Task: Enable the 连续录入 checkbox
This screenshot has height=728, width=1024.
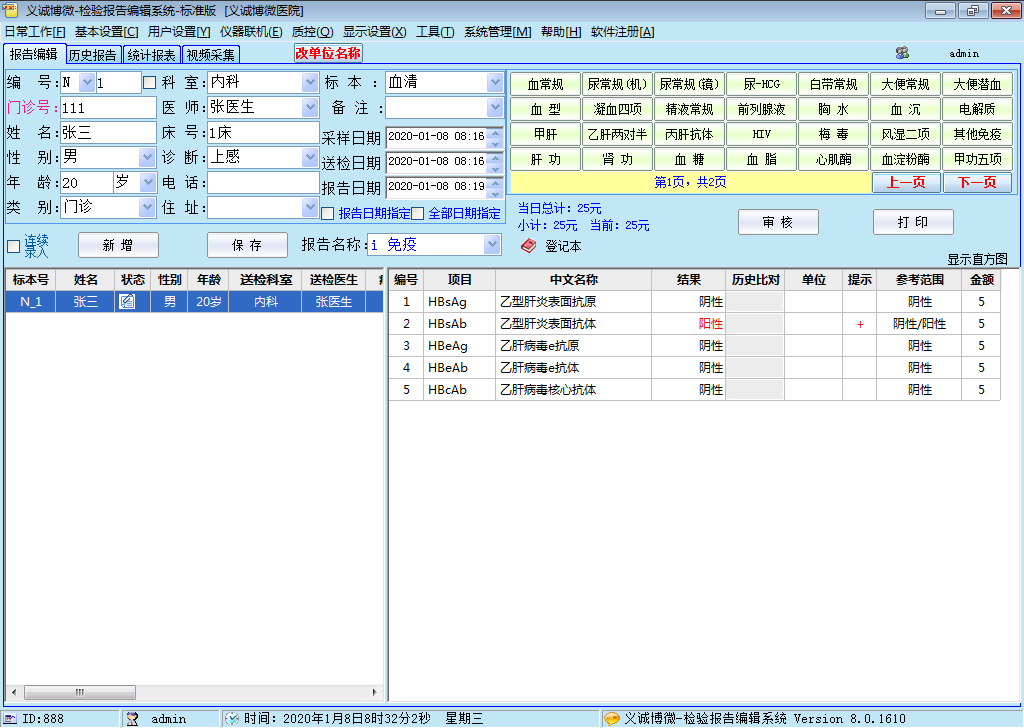Action: tap(13, 246)
